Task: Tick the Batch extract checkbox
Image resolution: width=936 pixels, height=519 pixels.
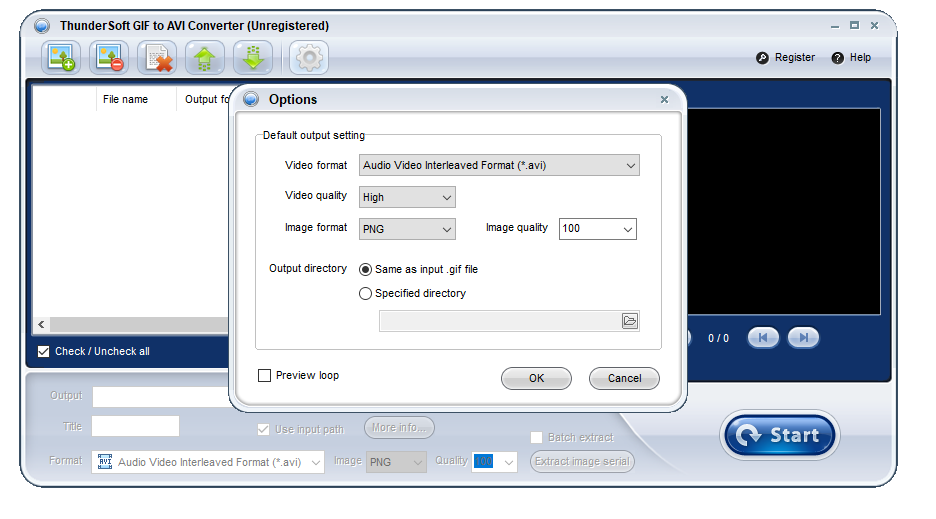Action: pyautogui.click(x=537, y=437)
